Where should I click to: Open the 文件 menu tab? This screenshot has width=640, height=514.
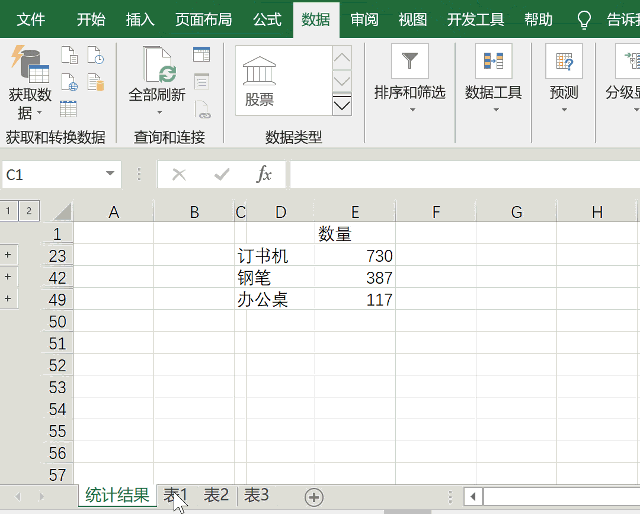31,19
